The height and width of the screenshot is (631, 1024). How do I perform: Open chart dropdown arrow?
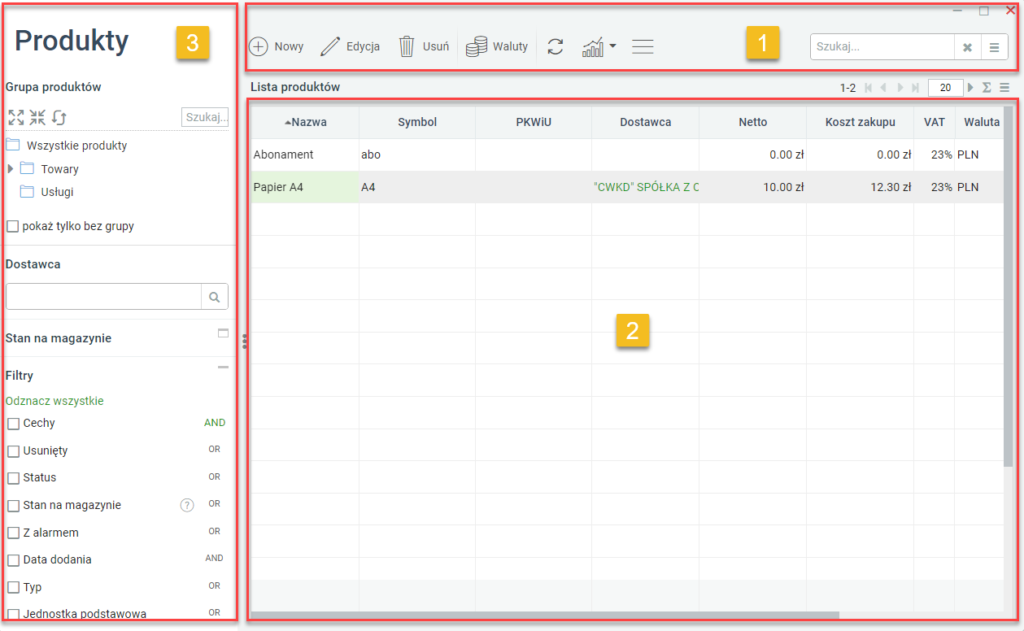click(x=613, y=46)
